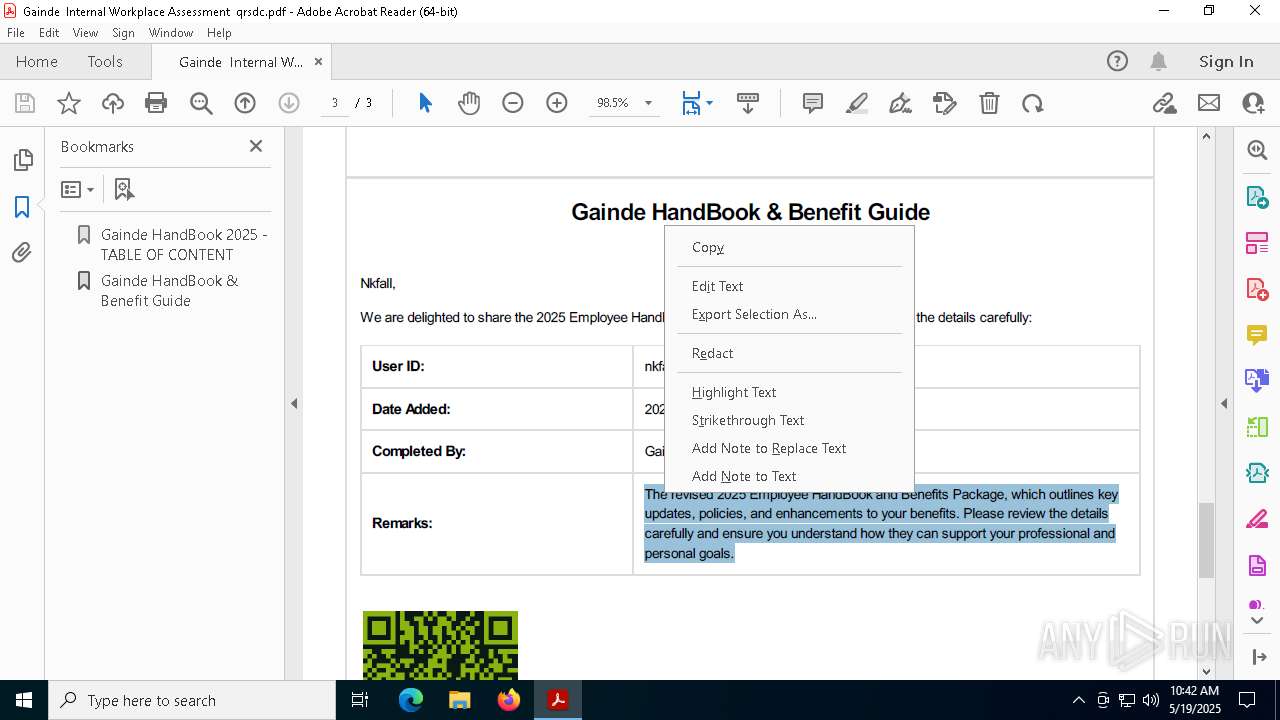Viewport: 1280px width, 720px height.
Task: Click the fit page width icon
Action: point(691,103)
